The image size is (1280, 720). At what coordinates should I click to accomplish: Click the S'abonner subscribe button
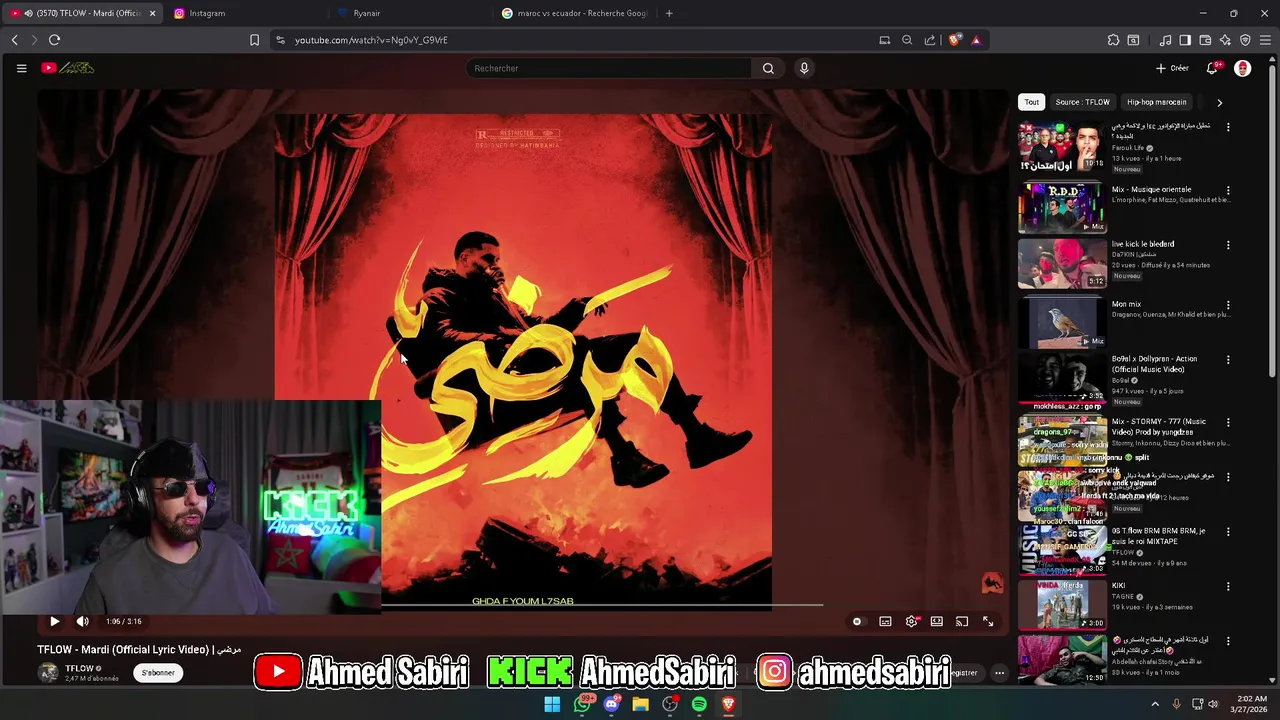[x=158, y=673]
